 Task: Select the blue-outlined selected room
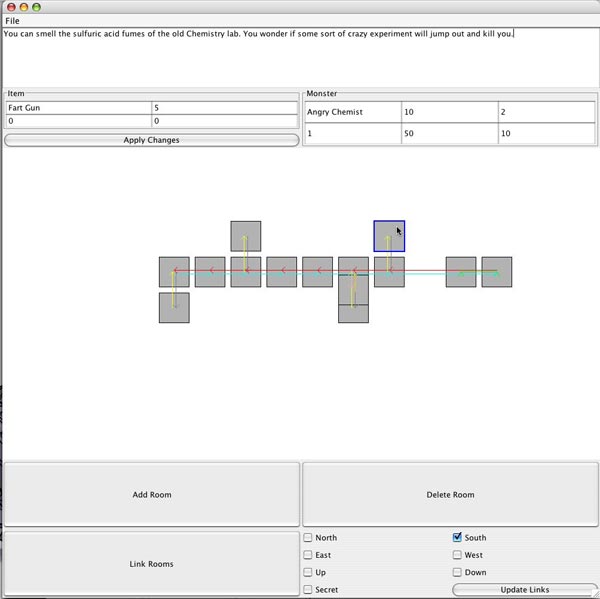pos(389,236)
